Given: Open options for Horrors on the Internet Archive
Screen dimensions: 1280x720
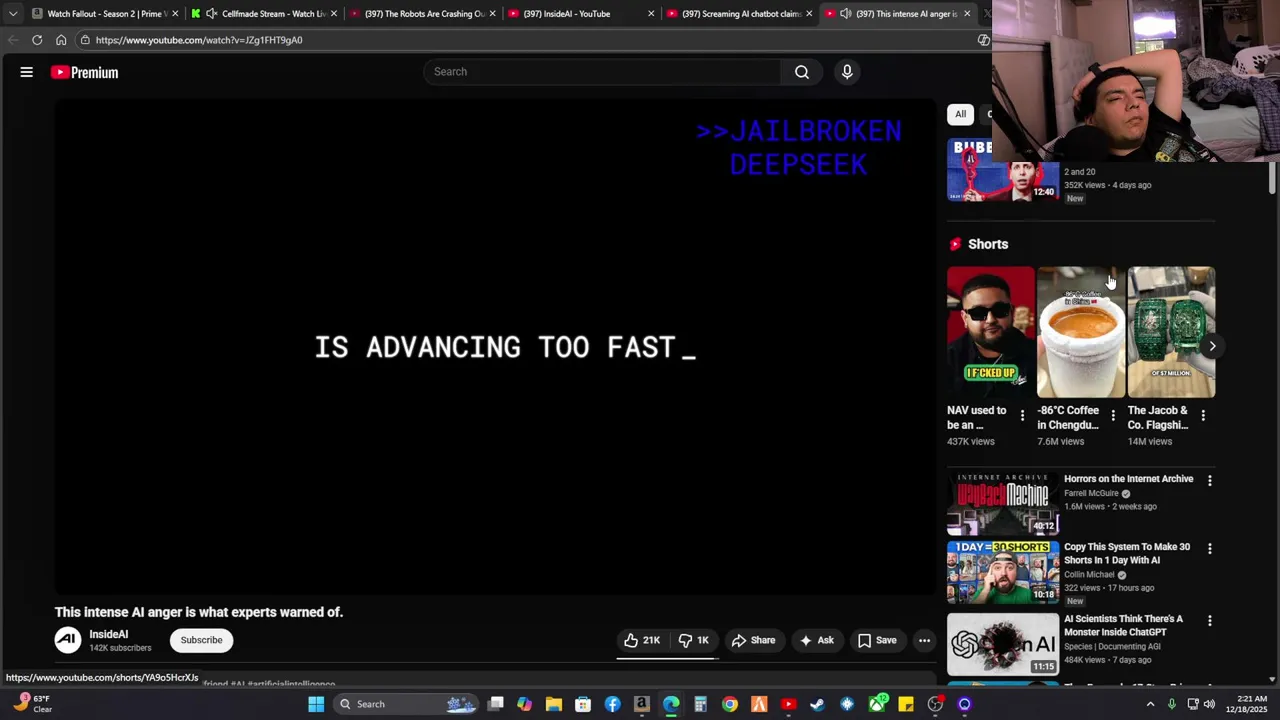Looking at the screenshot, I should coord(1210,481).
